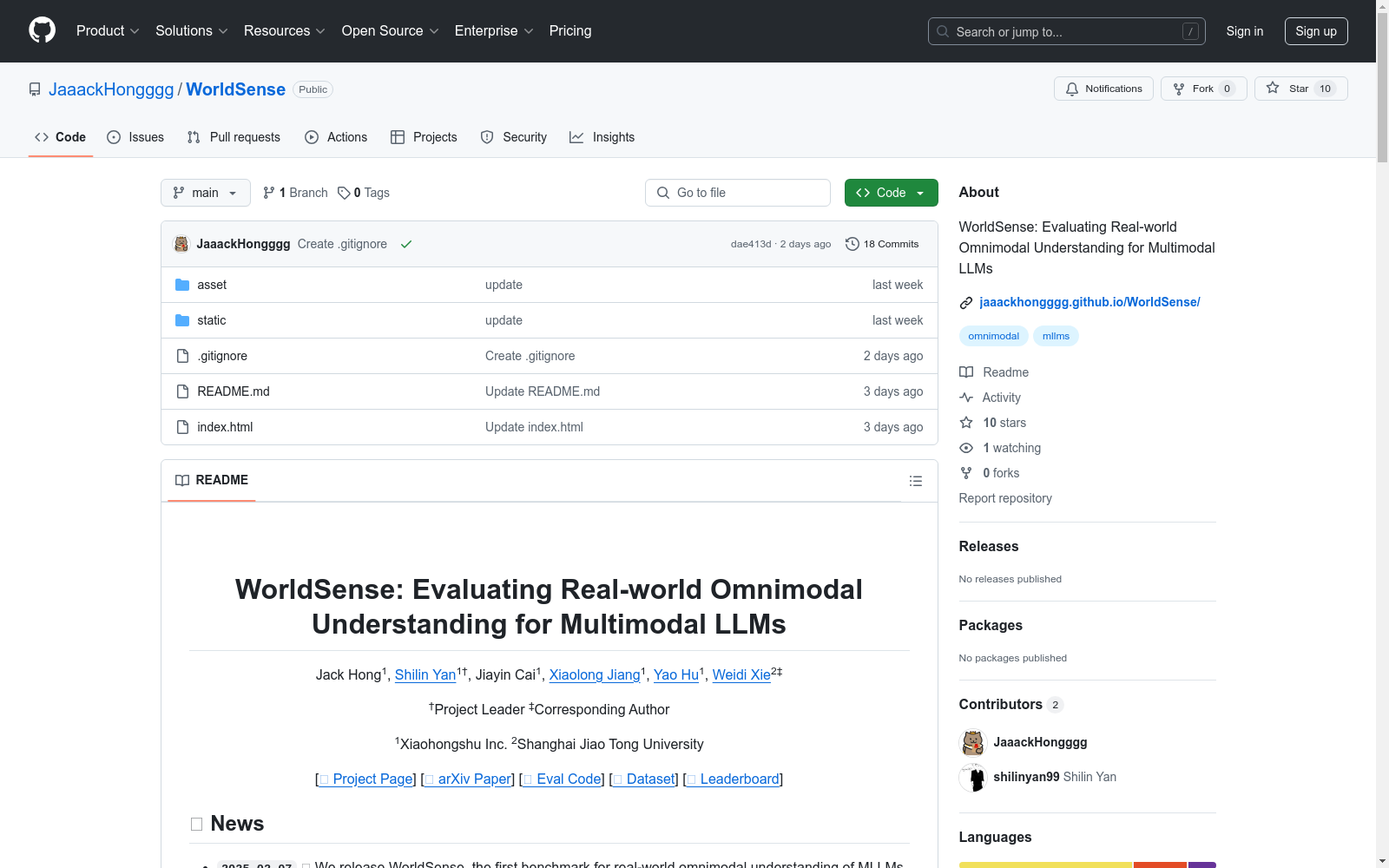Click the mllms topic tag
Screen dimensions: 1389x868
tap(1056, 336)
